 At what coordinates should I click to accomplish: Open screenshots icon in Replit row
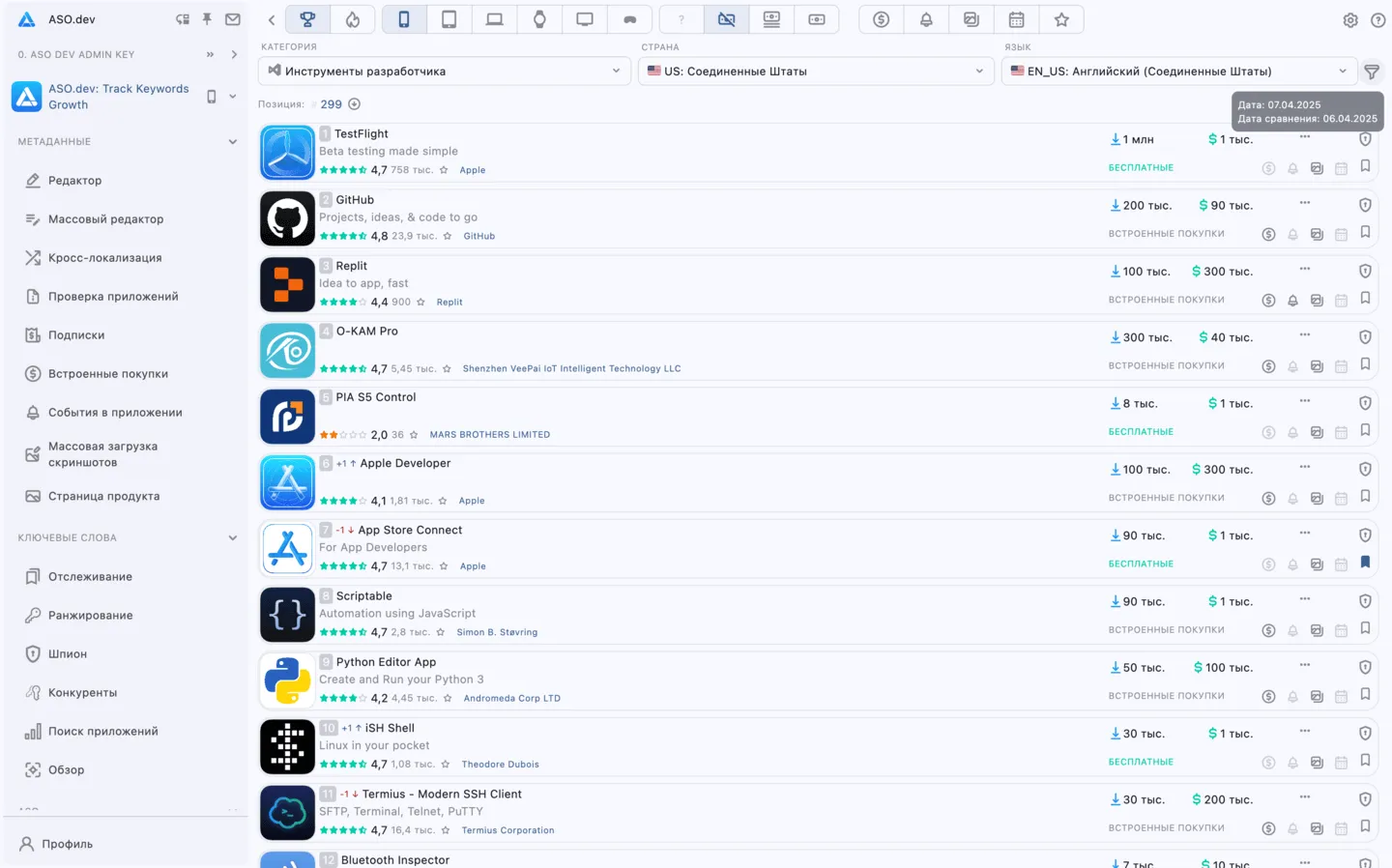point(1317,301)
